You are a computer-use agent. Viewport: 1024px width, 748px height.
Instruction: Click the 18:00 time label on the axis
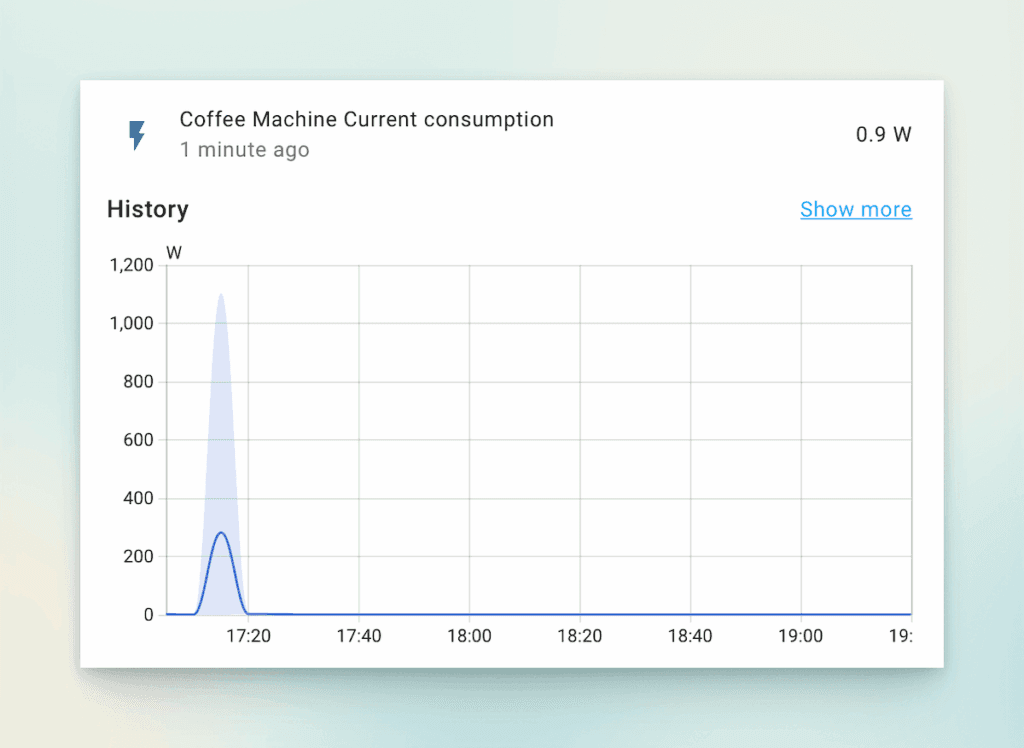coord(470,635)
